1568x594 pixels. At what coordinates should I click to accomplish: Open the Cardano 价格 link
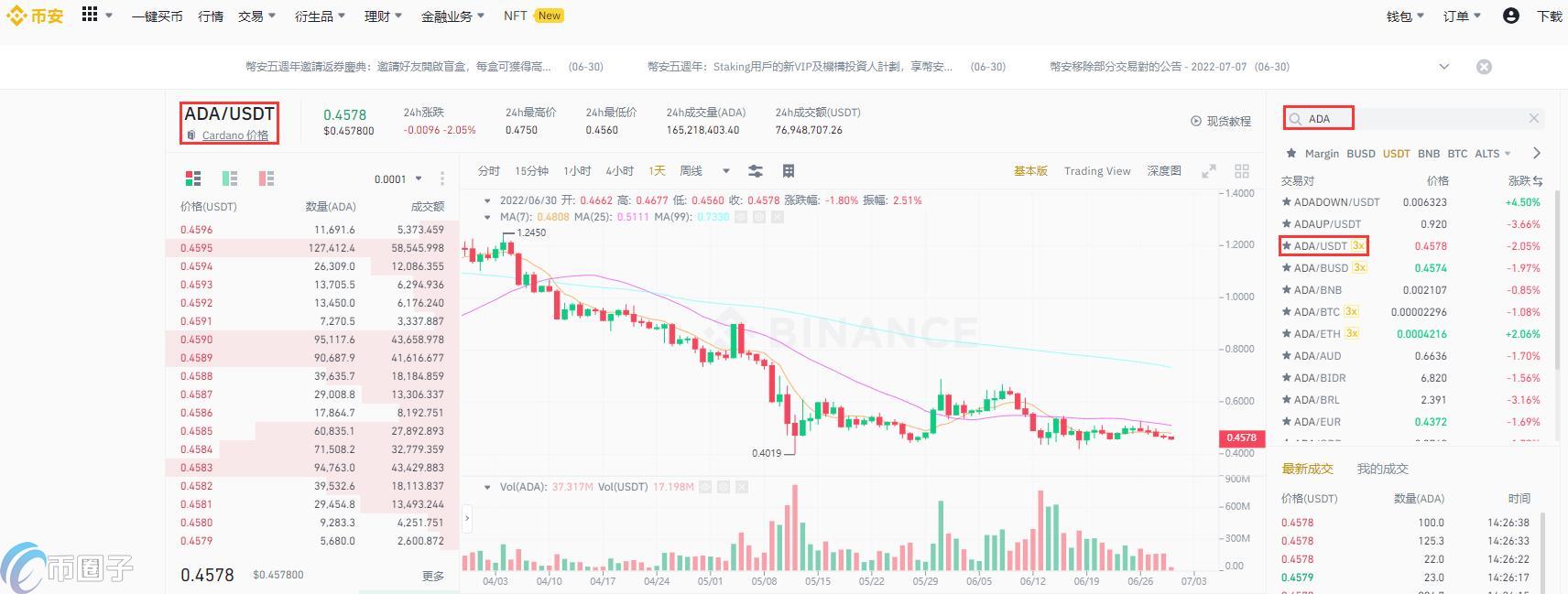click(x=234, y=135)
